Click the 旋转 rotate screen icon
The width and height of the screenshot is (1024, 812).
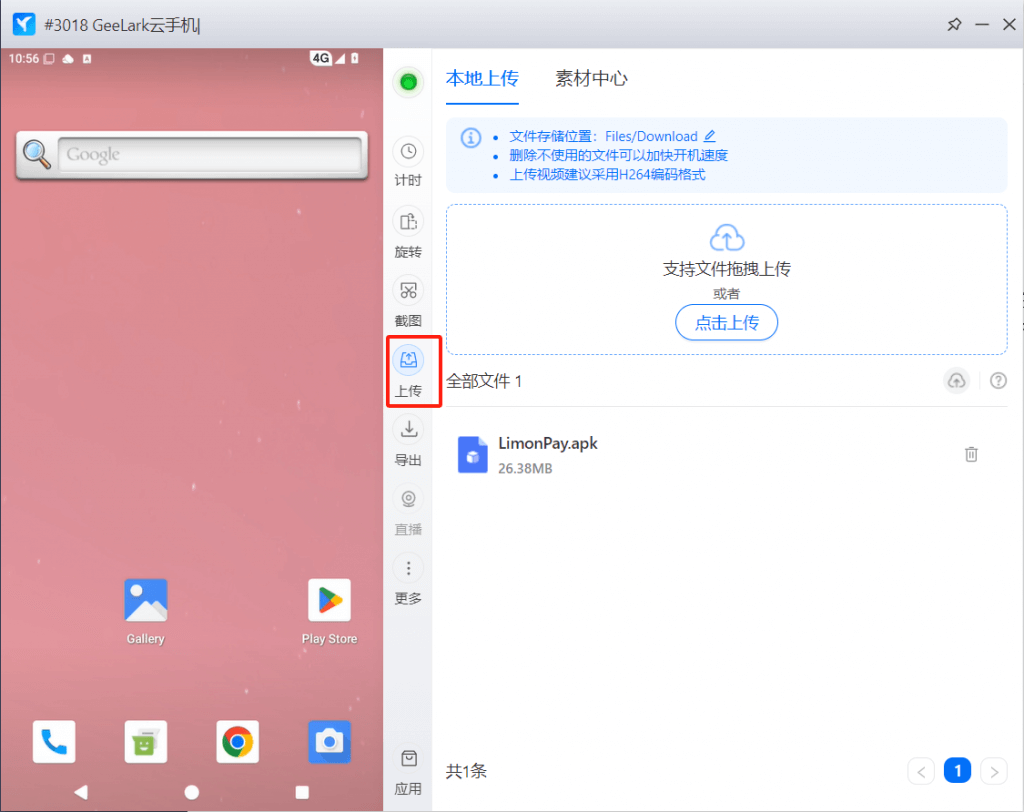408,222
